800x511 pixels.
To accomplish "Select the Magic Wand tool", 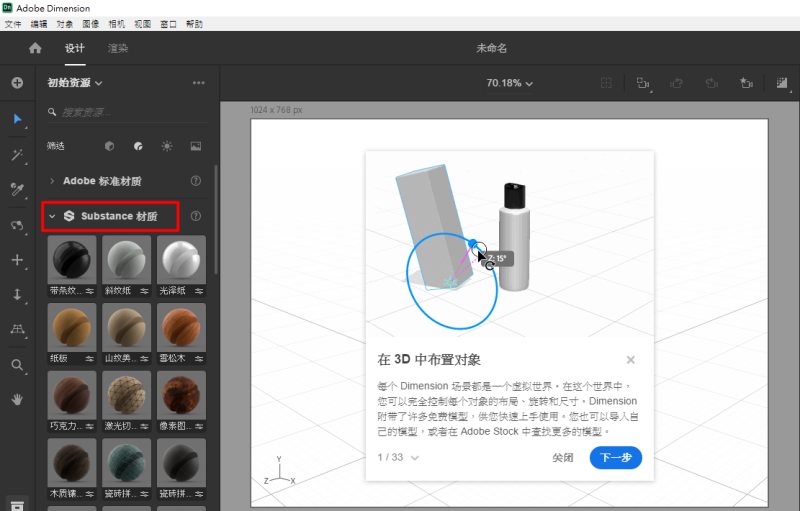I will point(17,155).
